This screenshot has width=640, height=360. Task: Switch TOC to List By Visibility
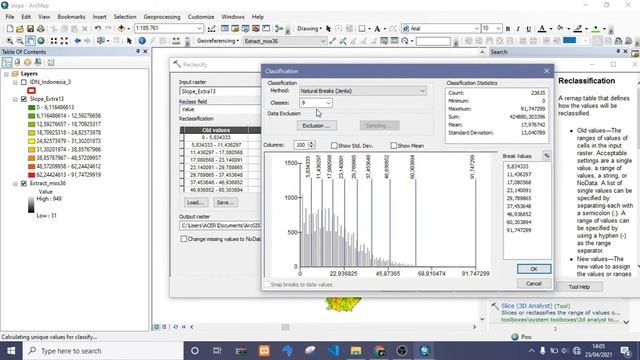(x=27, y=62)
